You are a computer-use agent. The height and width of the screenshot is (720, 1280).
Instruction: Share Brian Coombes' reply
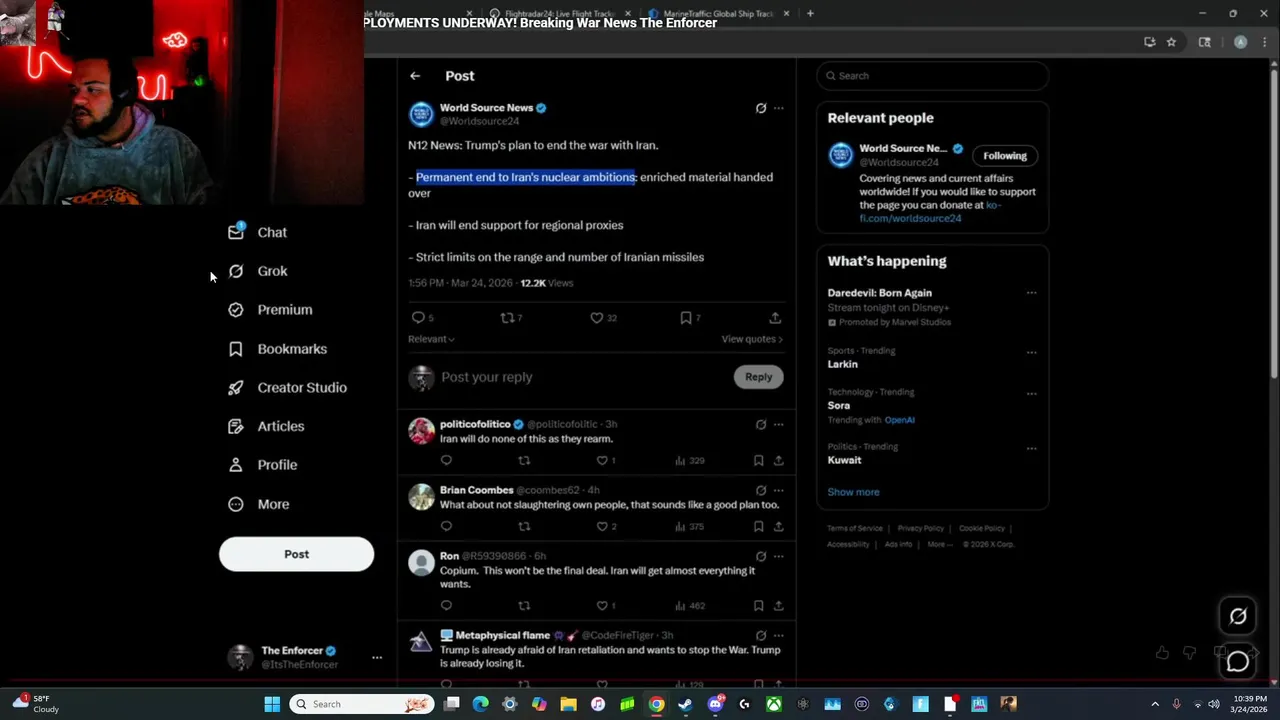point(778,527)
